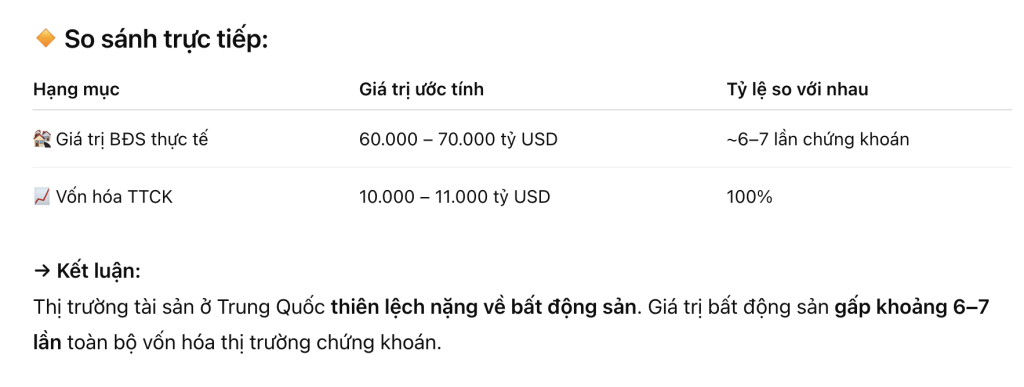Click the words 'Trung Quốc' in conclusion
Viewport: 1024px width, 387px height.
(x=272, y=307)
